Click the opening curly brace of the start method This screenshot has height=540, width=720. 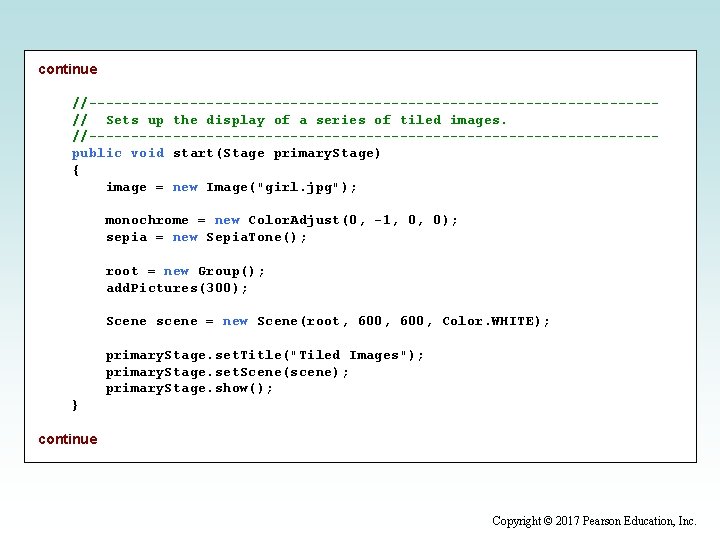click(76, 170)
